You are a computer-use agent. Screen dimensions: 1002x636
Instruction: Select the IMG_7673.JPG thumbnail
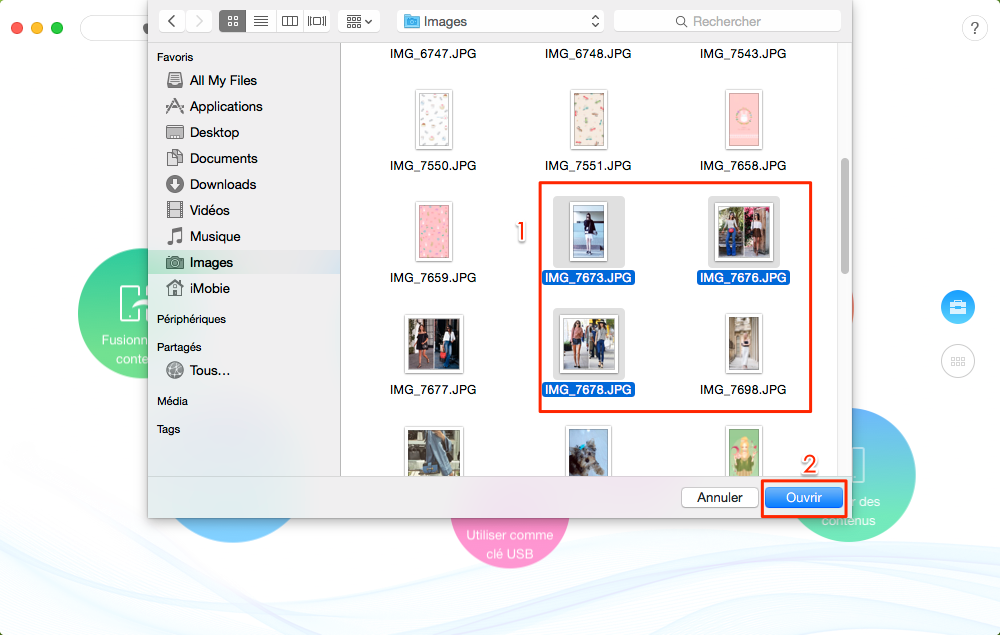589,231
